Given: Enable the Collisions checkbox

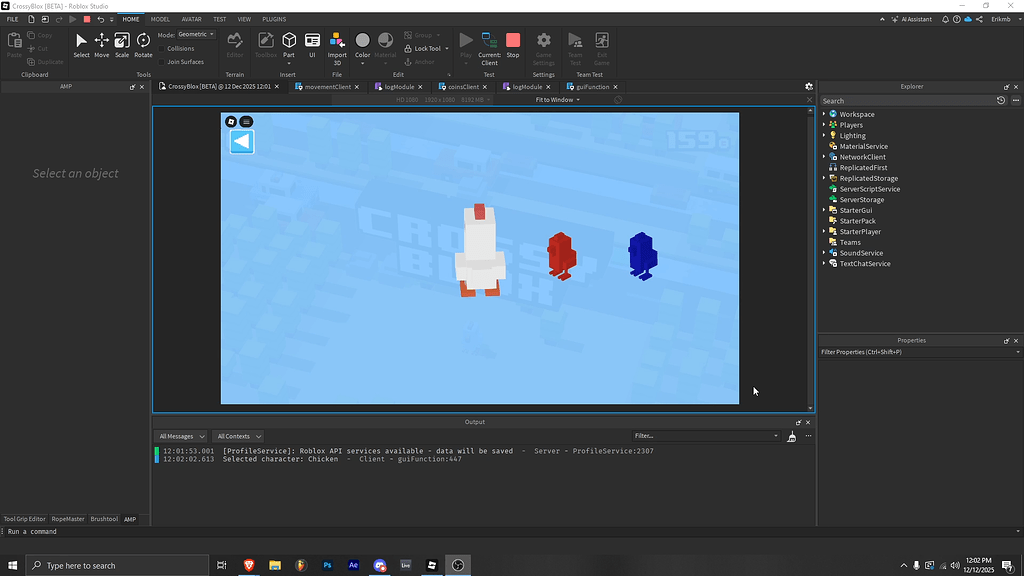Looking at the screenshot, I should (x=159, y=48).
